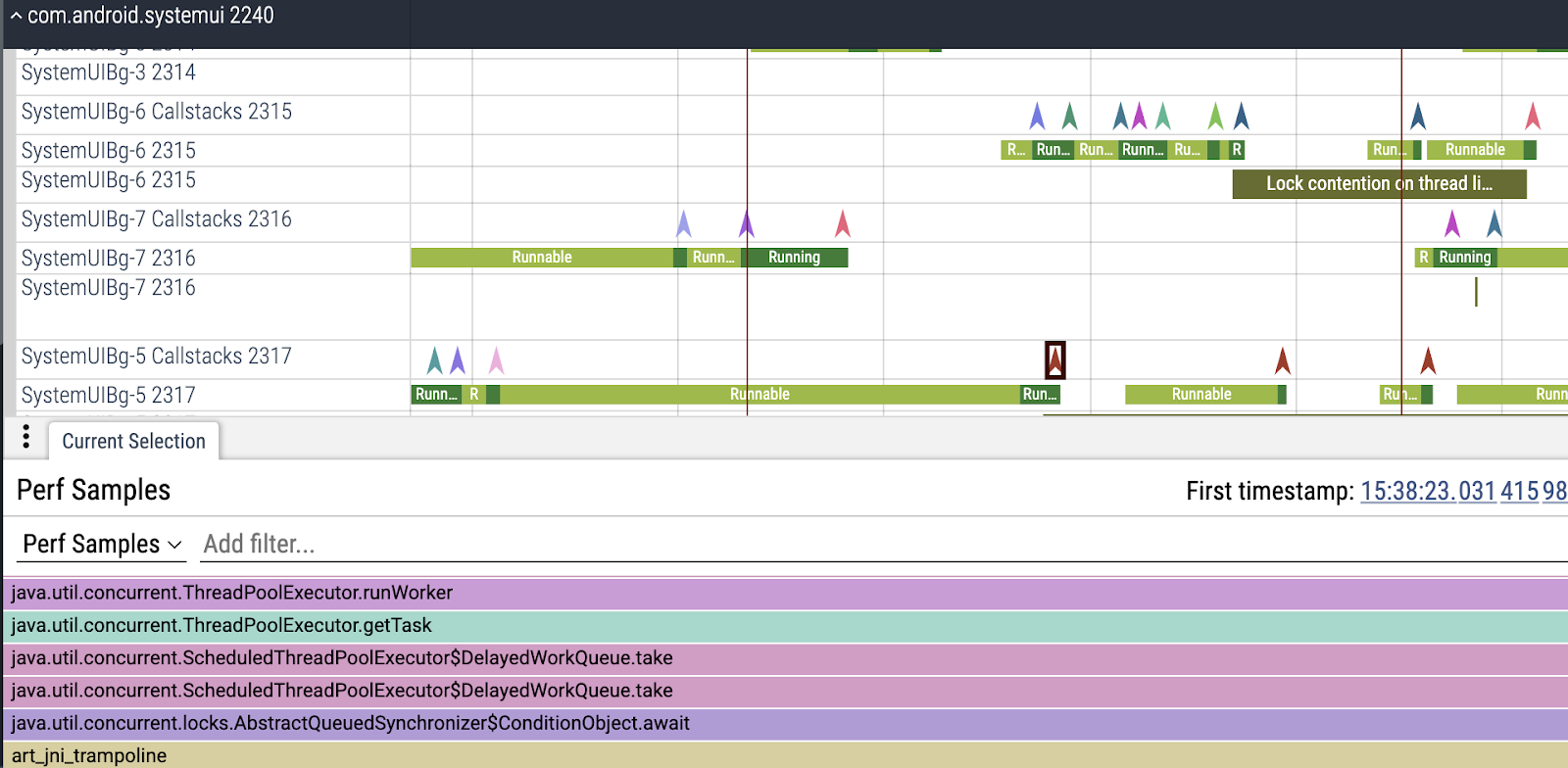The height and width of the screenshot is (768, 1568).
Task: Click the ConditionObject.await flame graph frame
Action: [x=784, y=724]
